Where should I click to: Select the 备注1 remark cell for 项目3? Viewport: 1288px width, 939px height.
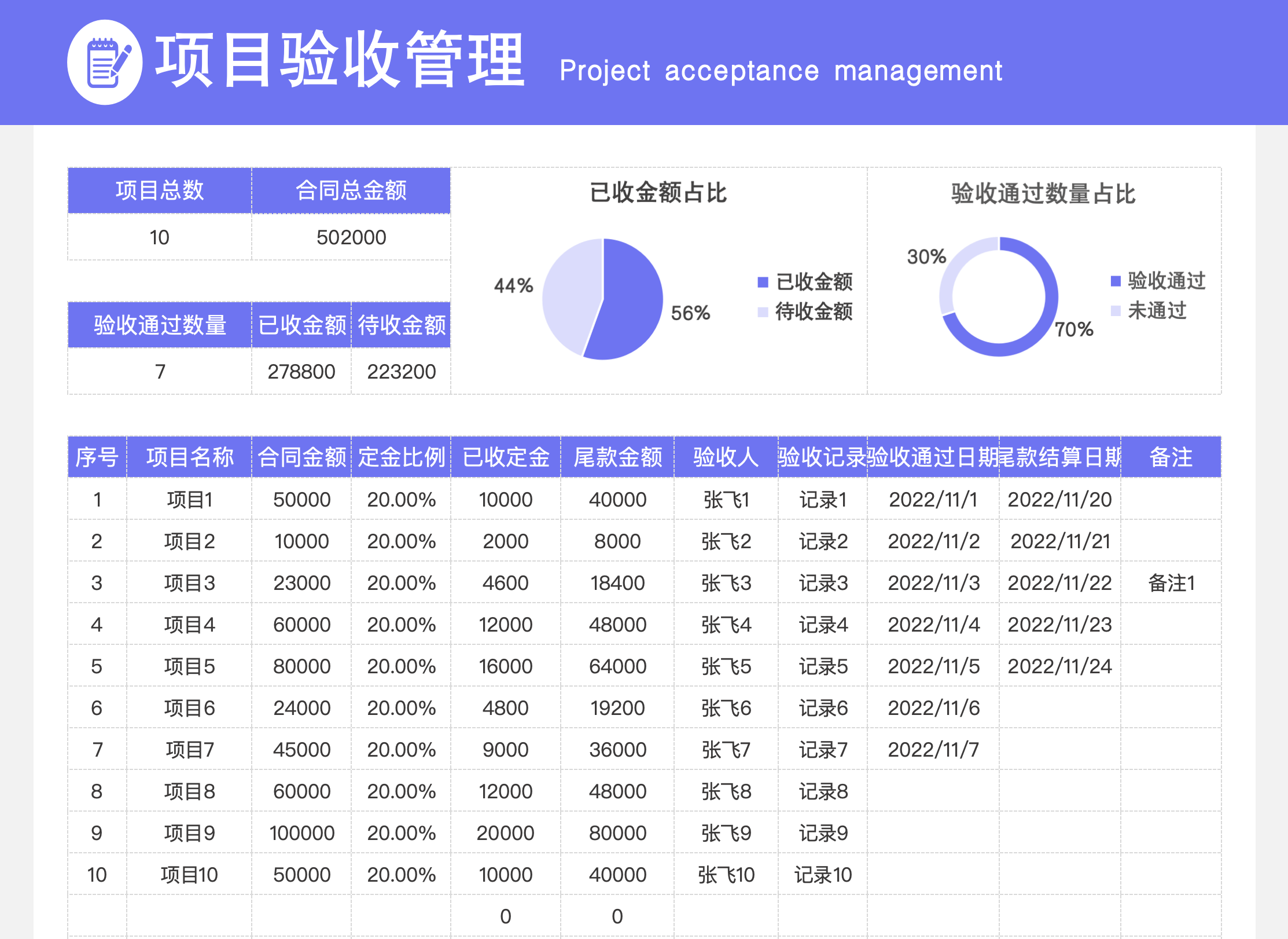[1172, 583]
